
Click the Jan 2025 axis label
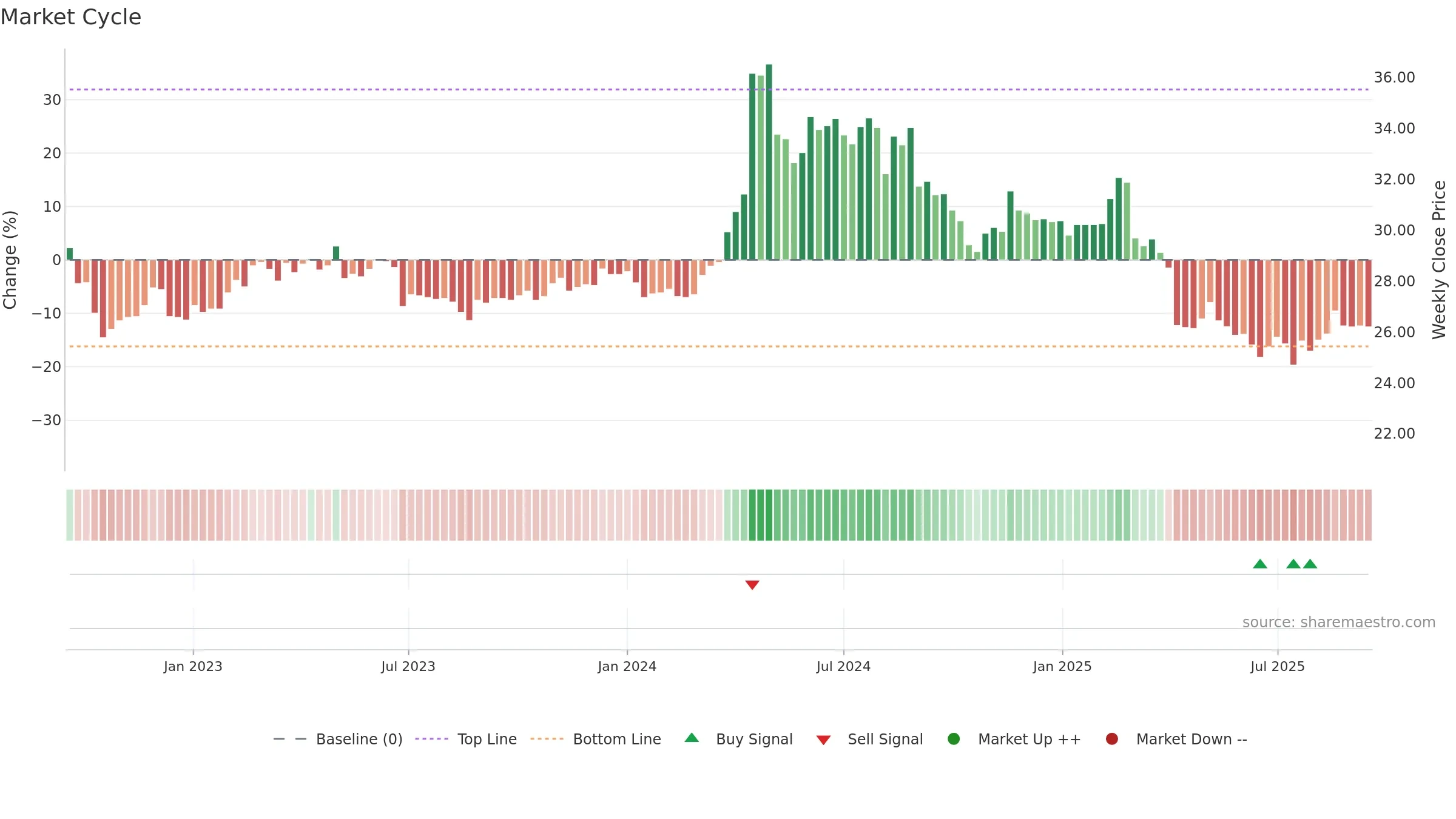[x=1062, y=666]
